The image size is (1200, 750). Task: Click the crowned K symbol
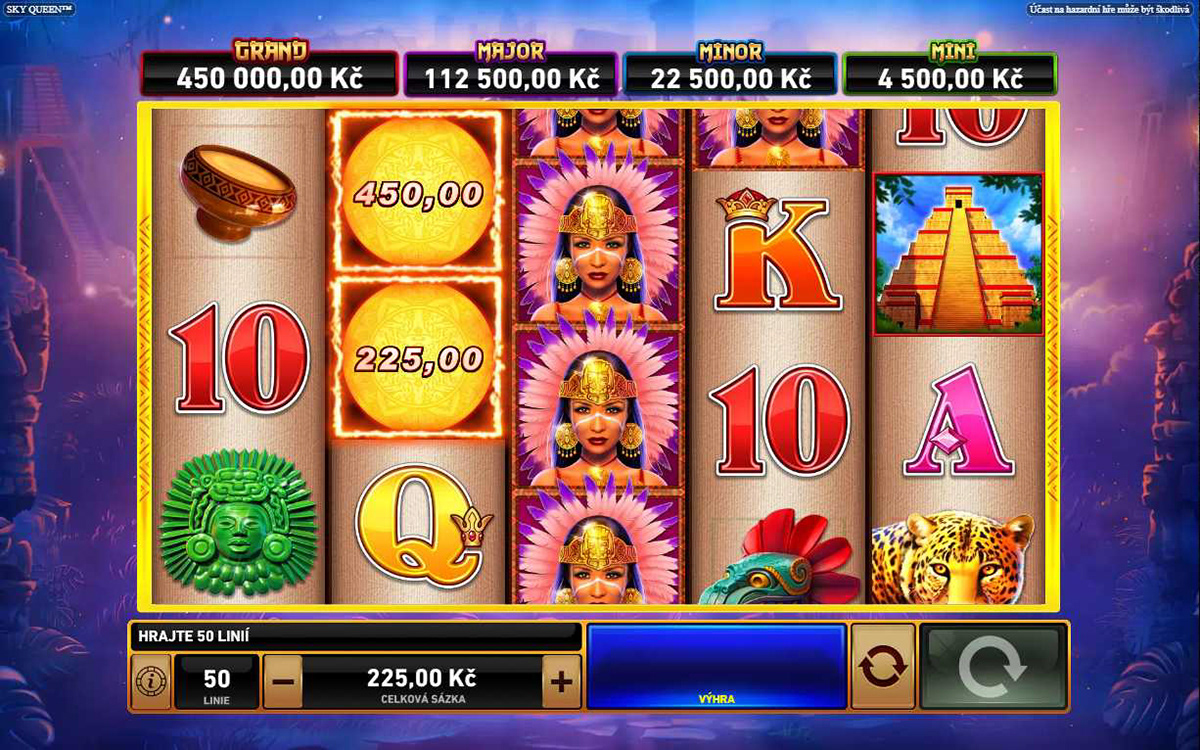point(778,251)
